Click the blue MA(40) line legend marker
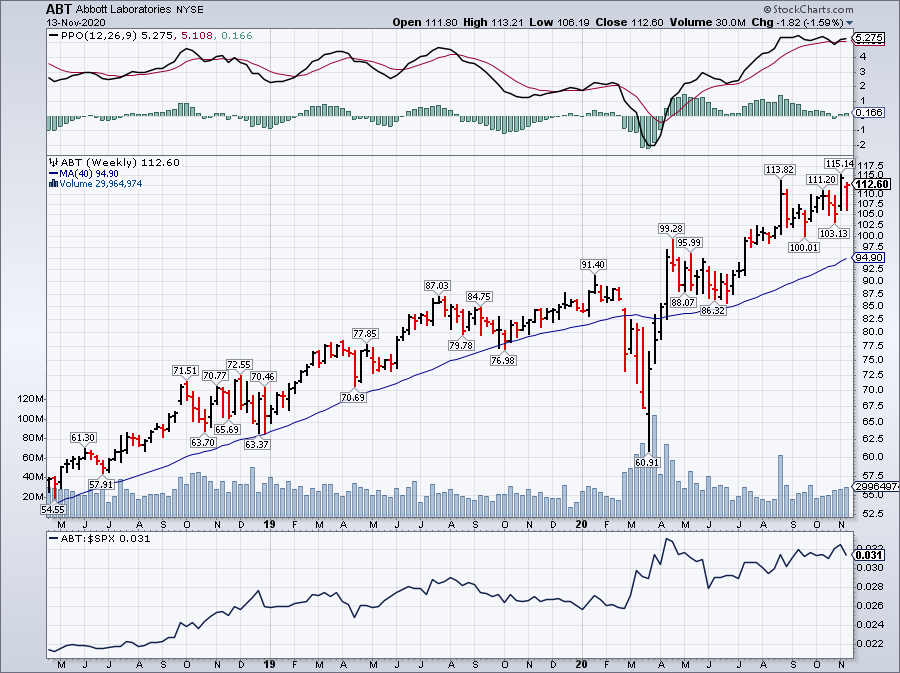 (x=53, y=173)
